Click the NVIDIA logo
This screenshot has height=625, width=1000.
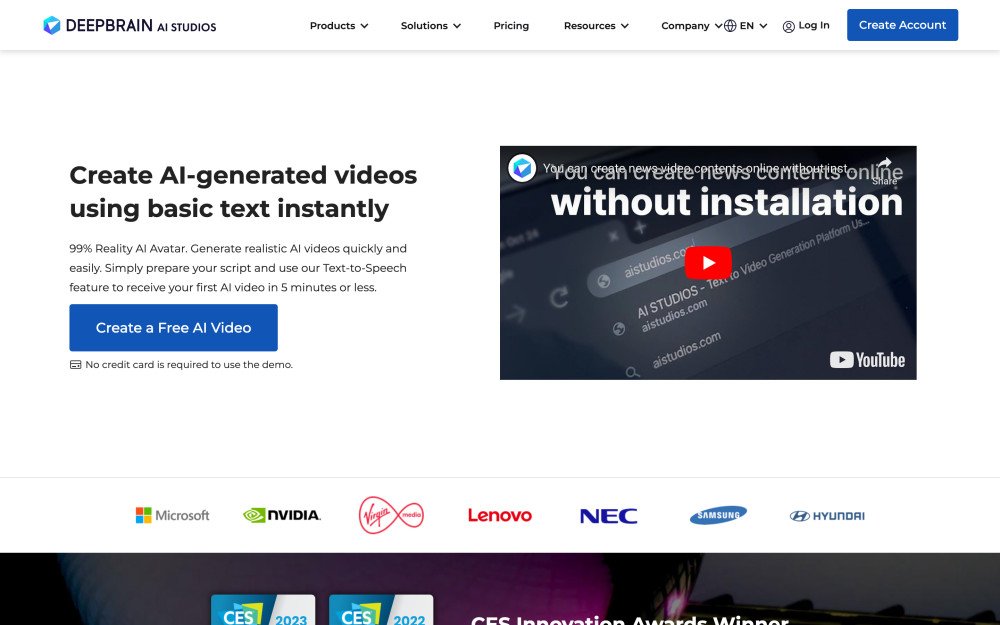[x=282, y=515]
